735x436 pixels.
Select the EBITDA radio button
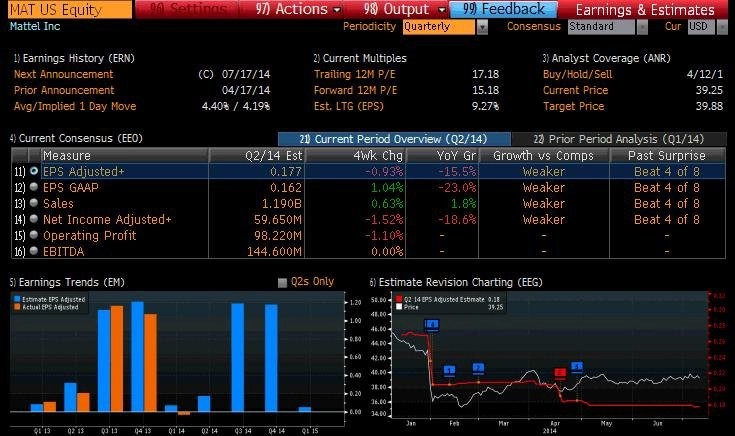pyautogui.click(x=34, y=251)
